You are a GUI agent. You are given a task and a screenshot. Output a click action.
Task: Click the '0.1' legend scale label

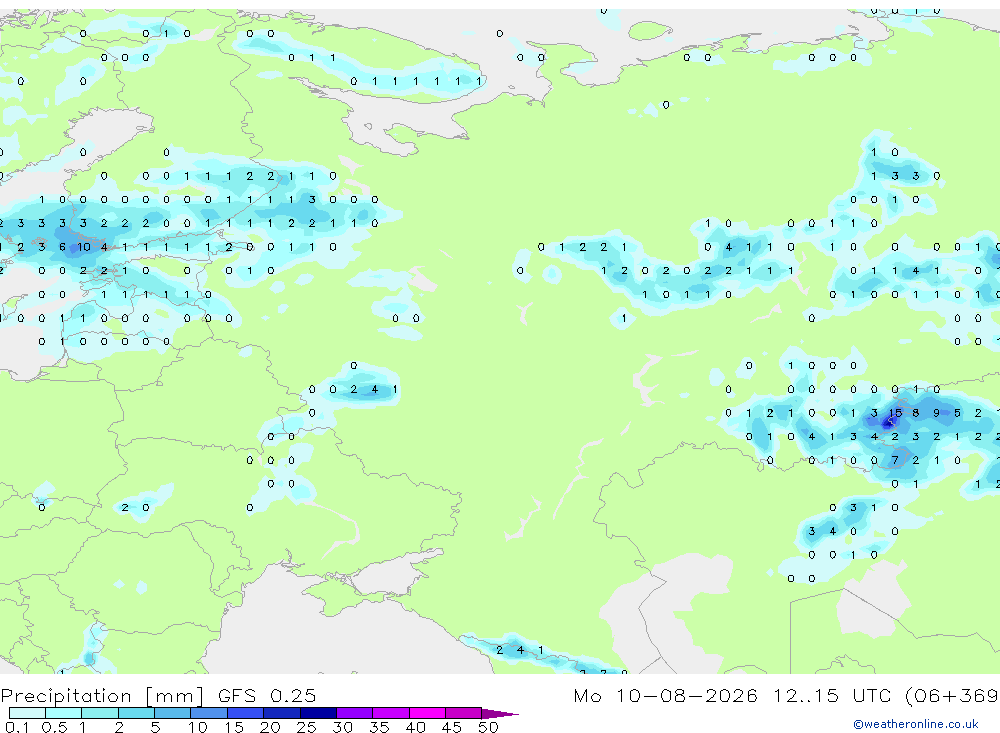click(17, 727)
